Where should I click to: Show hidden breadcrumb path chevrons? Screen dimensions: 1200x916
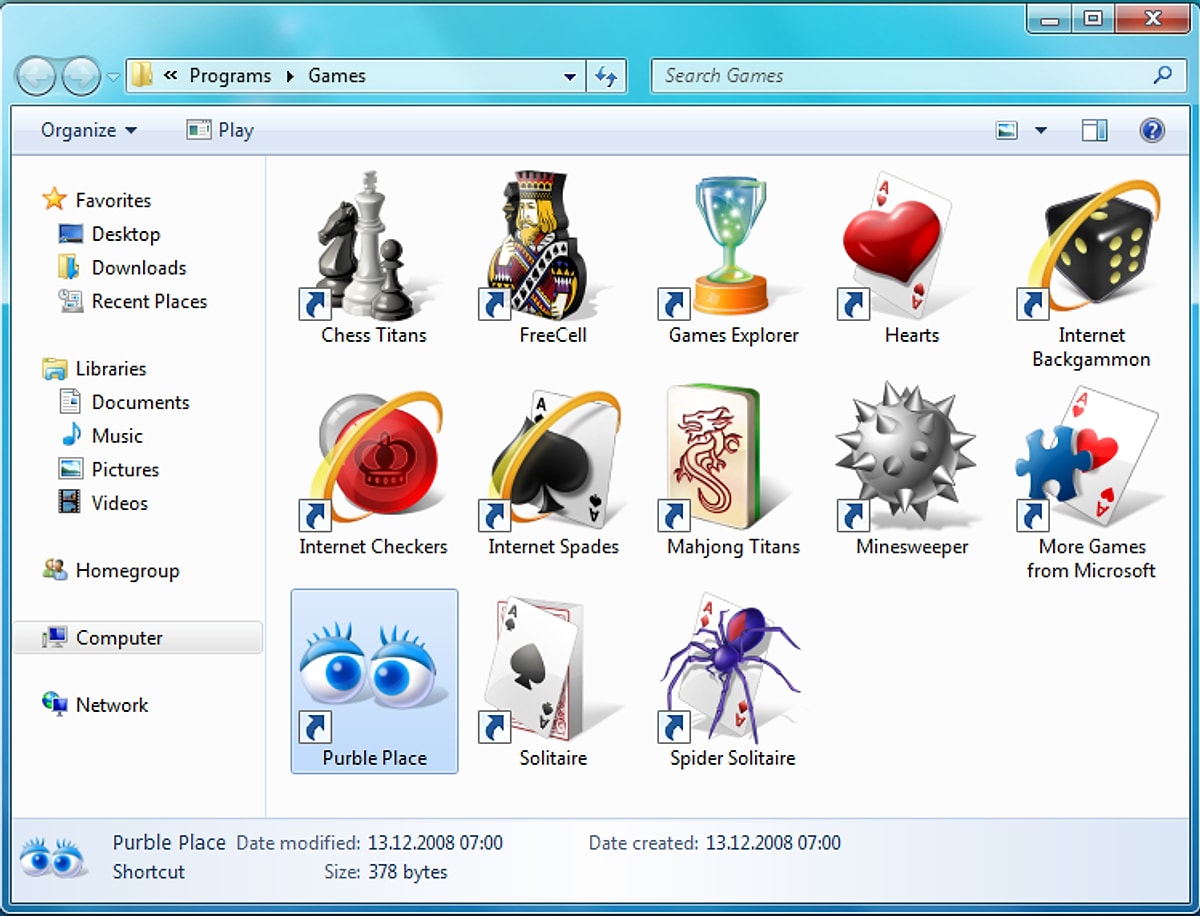pos(171,76)
